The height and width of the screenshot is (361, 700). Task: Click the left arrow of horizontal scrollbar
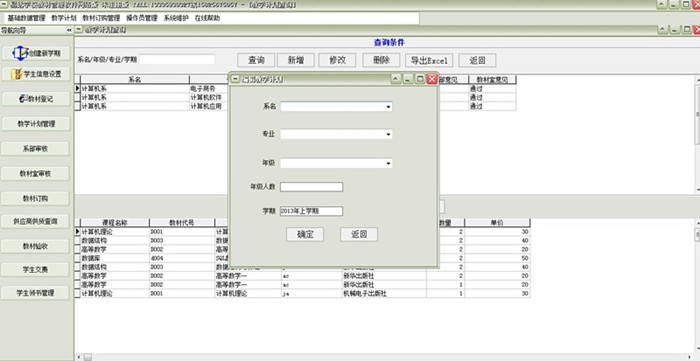coord(79,357)
